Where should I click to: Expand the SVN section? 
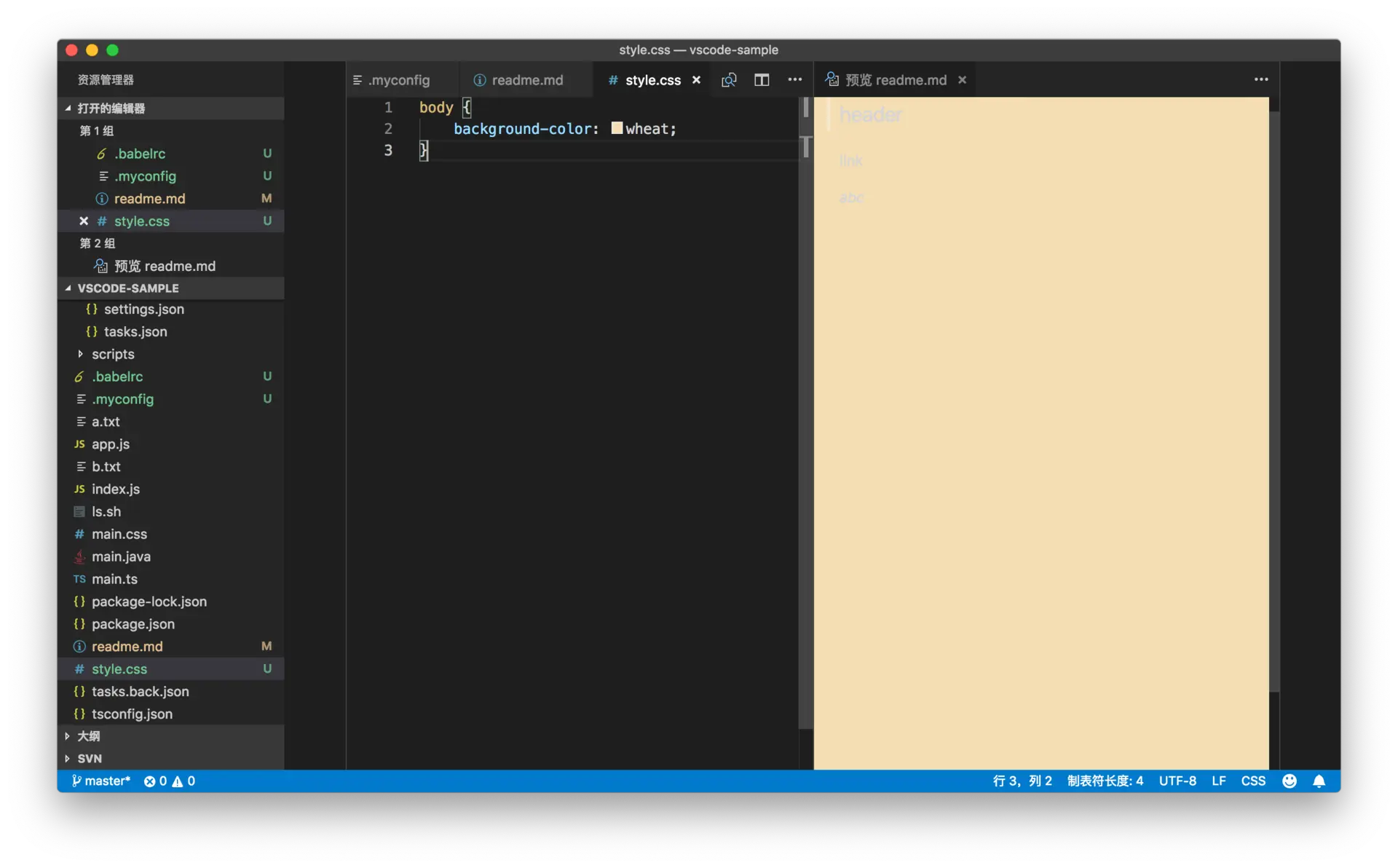[x=89, y=758]
